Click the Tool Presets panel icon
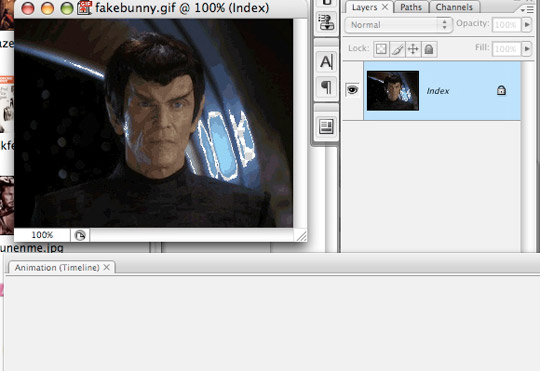Image resolution: width=540 pixels, height=371 pixels. tap(326, 22)
